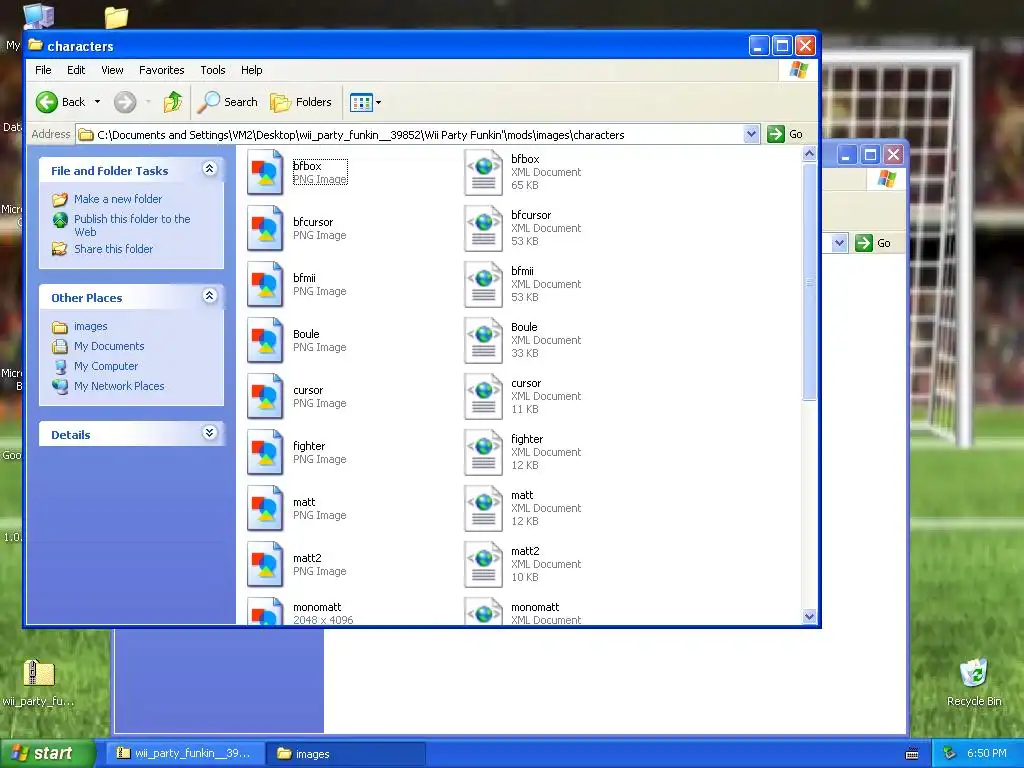Select the bfbox PNG image icon
Screen dimensions: 1024x768
click(x=265, y=172)
